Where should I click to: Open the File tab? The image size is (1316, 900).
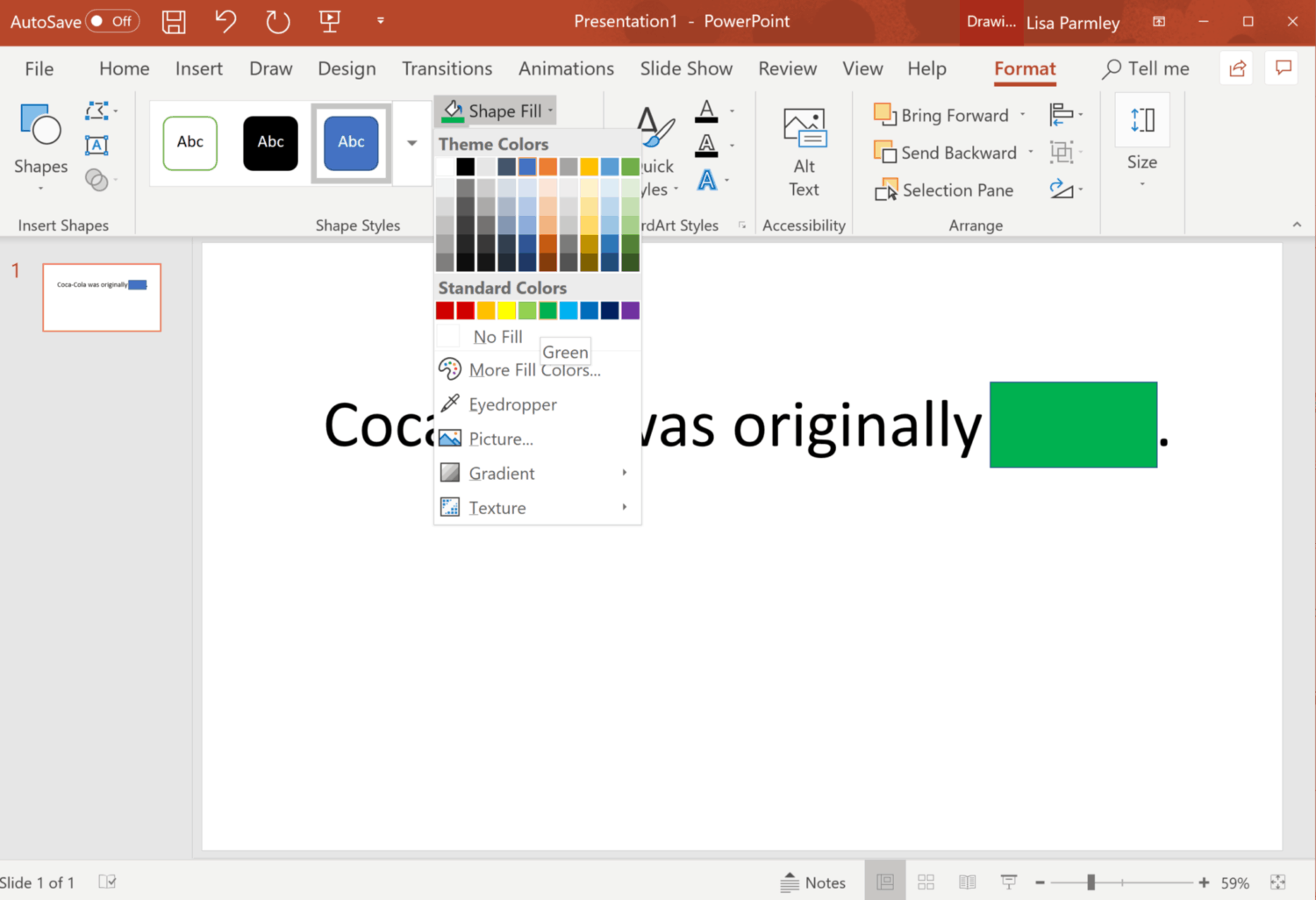point(39,68)
